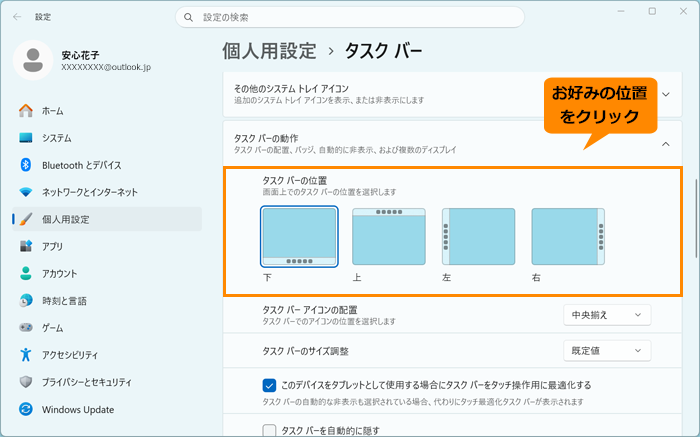Click the Bluetooth icon in sidebar
700x437 pixels.
coord(26,165)
